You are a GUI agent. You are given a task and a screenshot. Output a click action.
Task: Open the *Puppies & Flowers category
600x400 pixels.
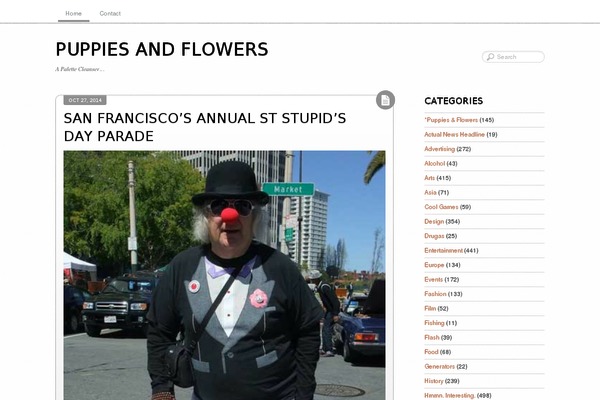451,120
